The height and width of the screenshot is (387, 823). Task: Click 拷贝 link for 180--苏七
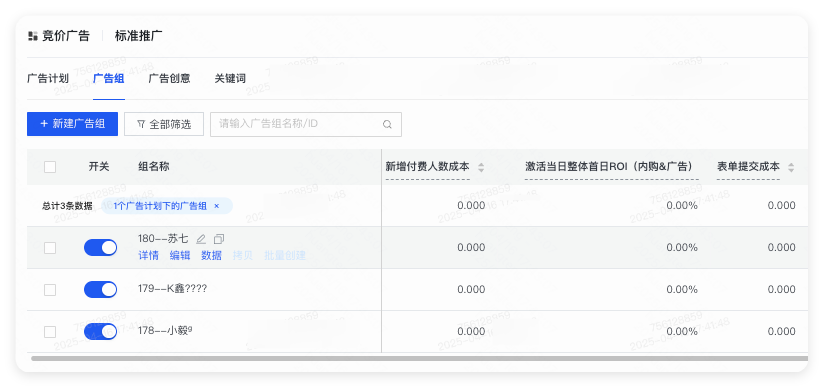tap(243, 256)
